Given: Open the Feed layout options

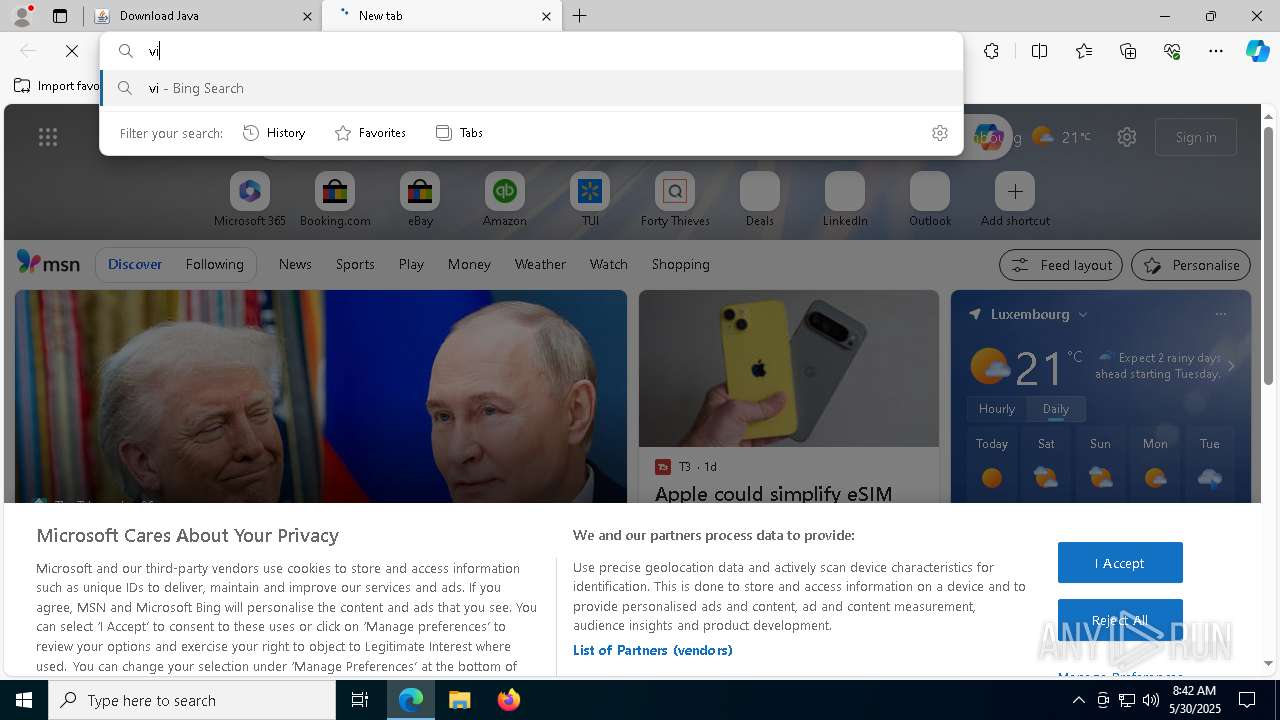Looking at the screenshot, I should 1061,265.
